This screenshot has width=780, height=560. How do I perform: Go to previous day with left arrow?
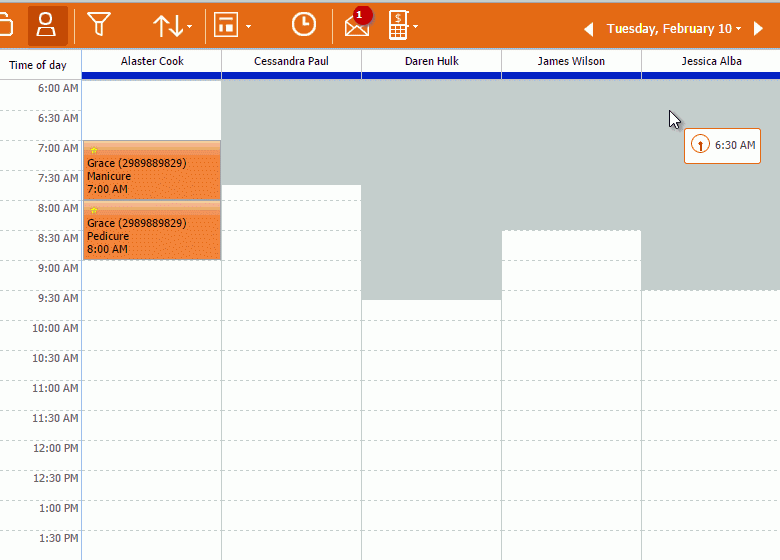click(x=588, y=29)
